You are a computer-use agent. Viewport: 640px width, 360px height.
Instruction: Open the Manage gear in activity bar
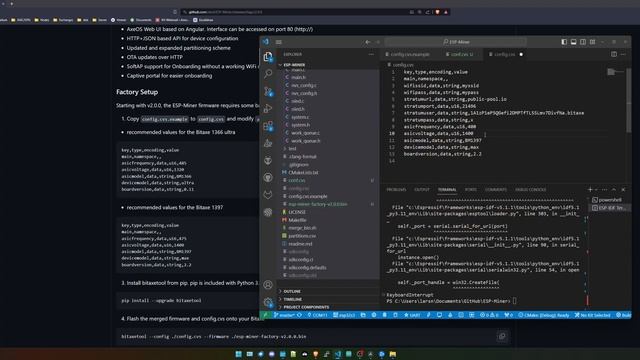coord(268,302)
